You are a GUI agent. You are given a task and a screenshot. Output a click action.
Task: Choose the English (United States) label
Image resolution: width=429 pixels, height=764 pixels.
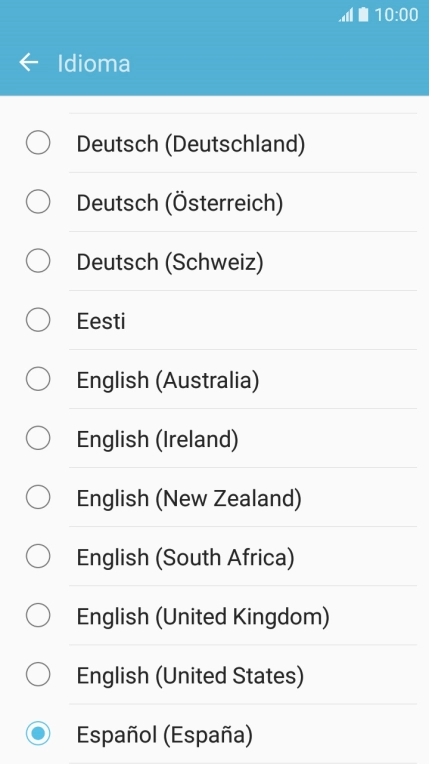[190, 676]
